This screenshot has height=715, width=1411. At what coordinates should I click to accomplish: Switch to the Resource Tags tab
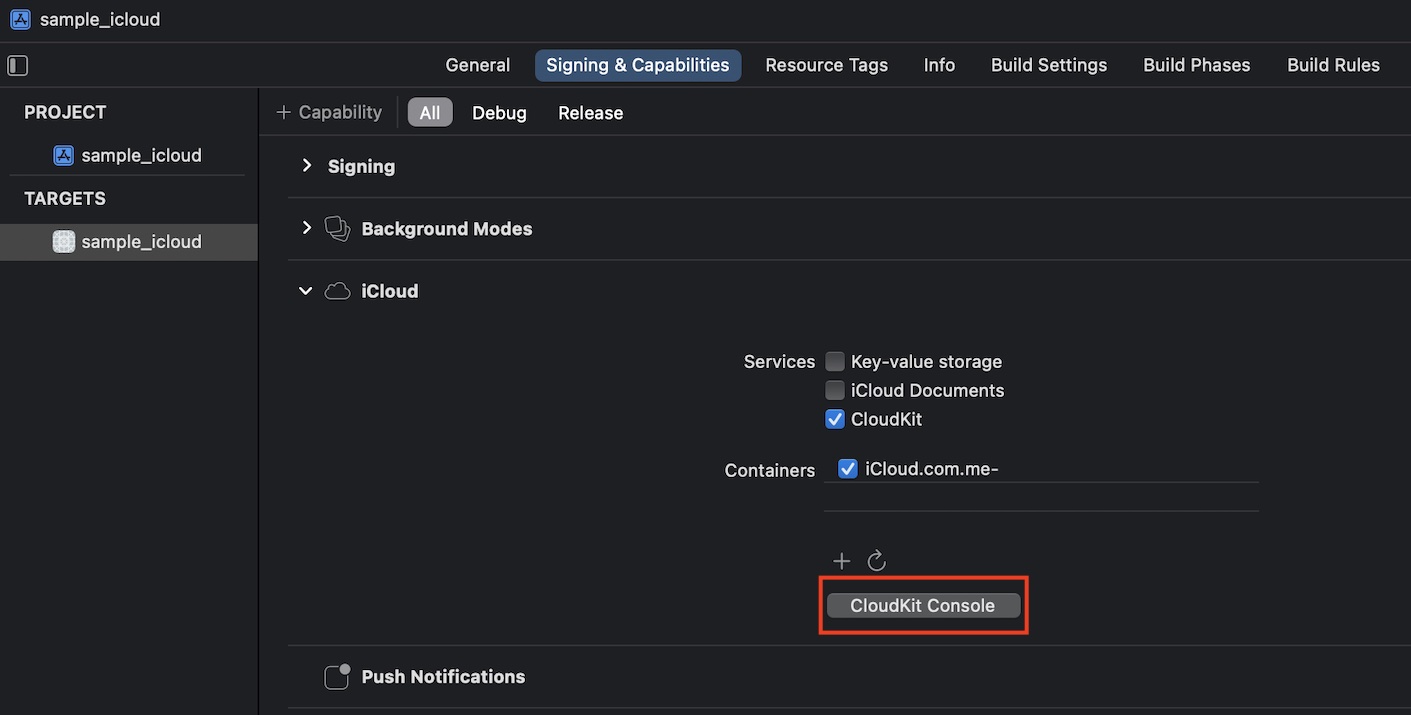827,65
